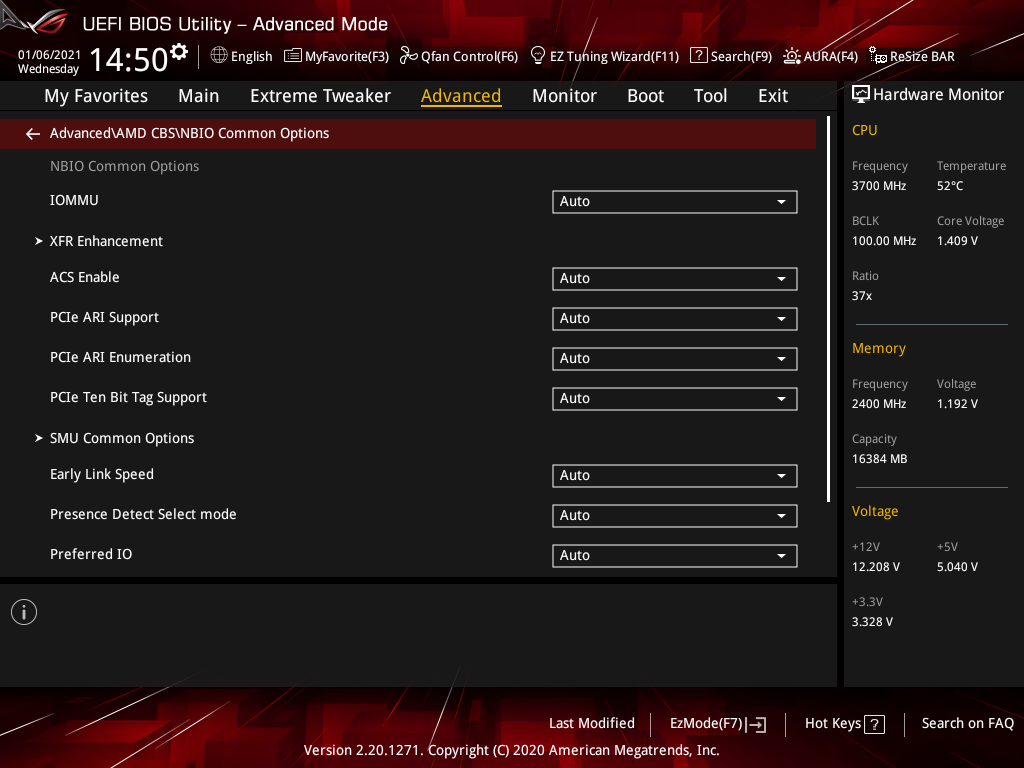Screen dimensions: 1024x768
Task: Click +3.3V reading 3.328 V
Action: click(x=872, y=622)
